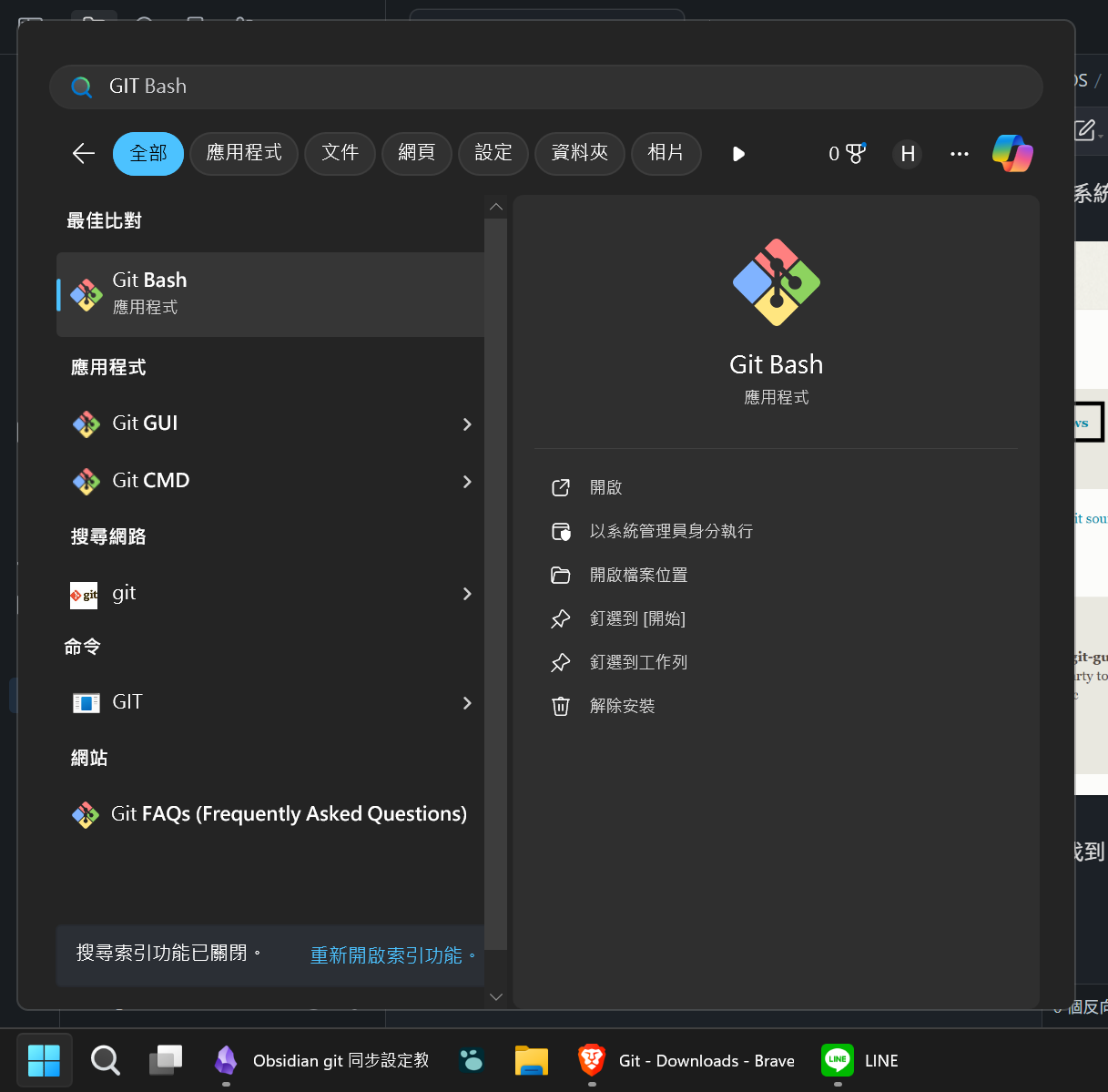
Task: Open taskbar Search magnifier
Action: click(x=105, y=1060)
